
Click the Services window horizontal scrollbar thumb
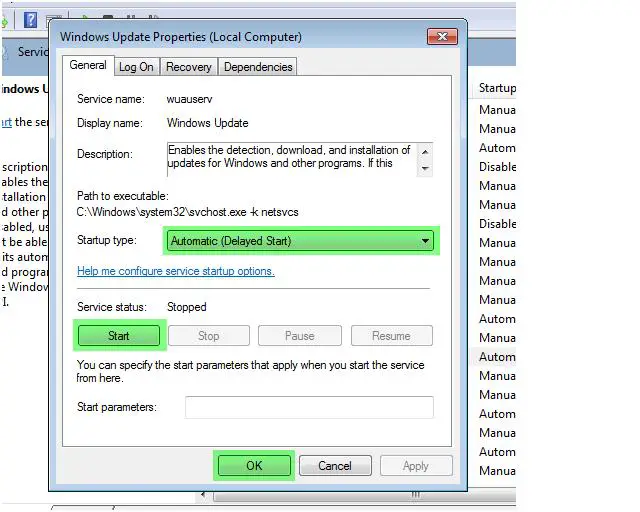364,496
